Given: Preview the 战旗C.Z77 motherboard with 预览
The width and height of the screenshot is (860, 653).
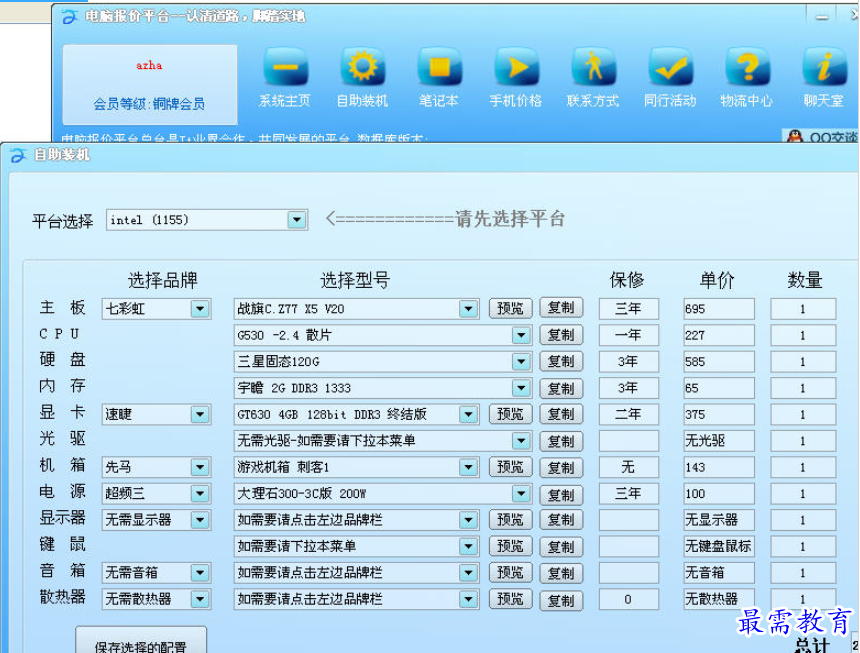Looking at the screenshot, I should point(510,308).
